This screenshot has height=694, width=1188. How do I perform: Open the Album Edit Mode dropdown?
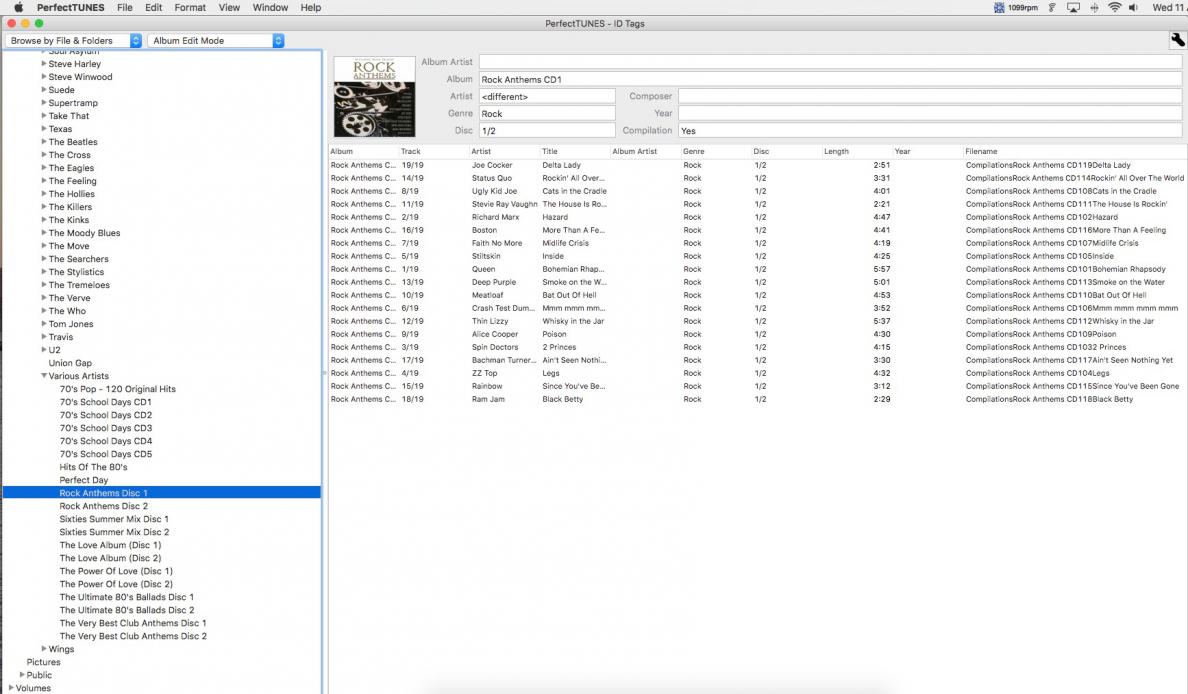(x=216, y=41)
